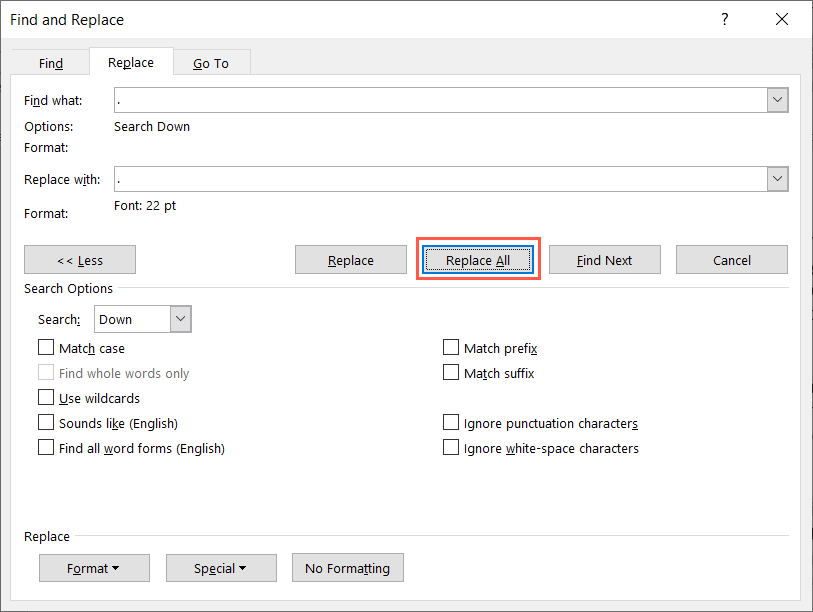813x612 pixels.
Task: Click the Find Next button
Action: point(604,260)
